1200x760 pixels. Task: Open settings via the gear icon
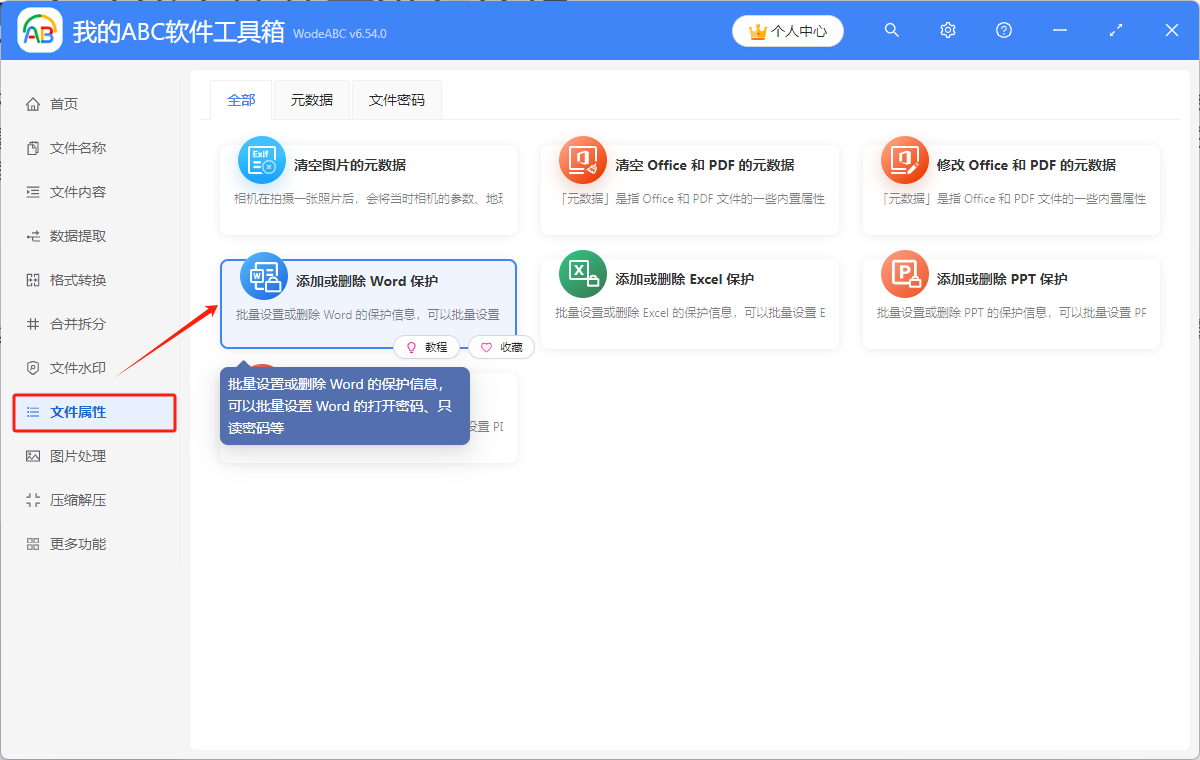(x=948, y=31)
